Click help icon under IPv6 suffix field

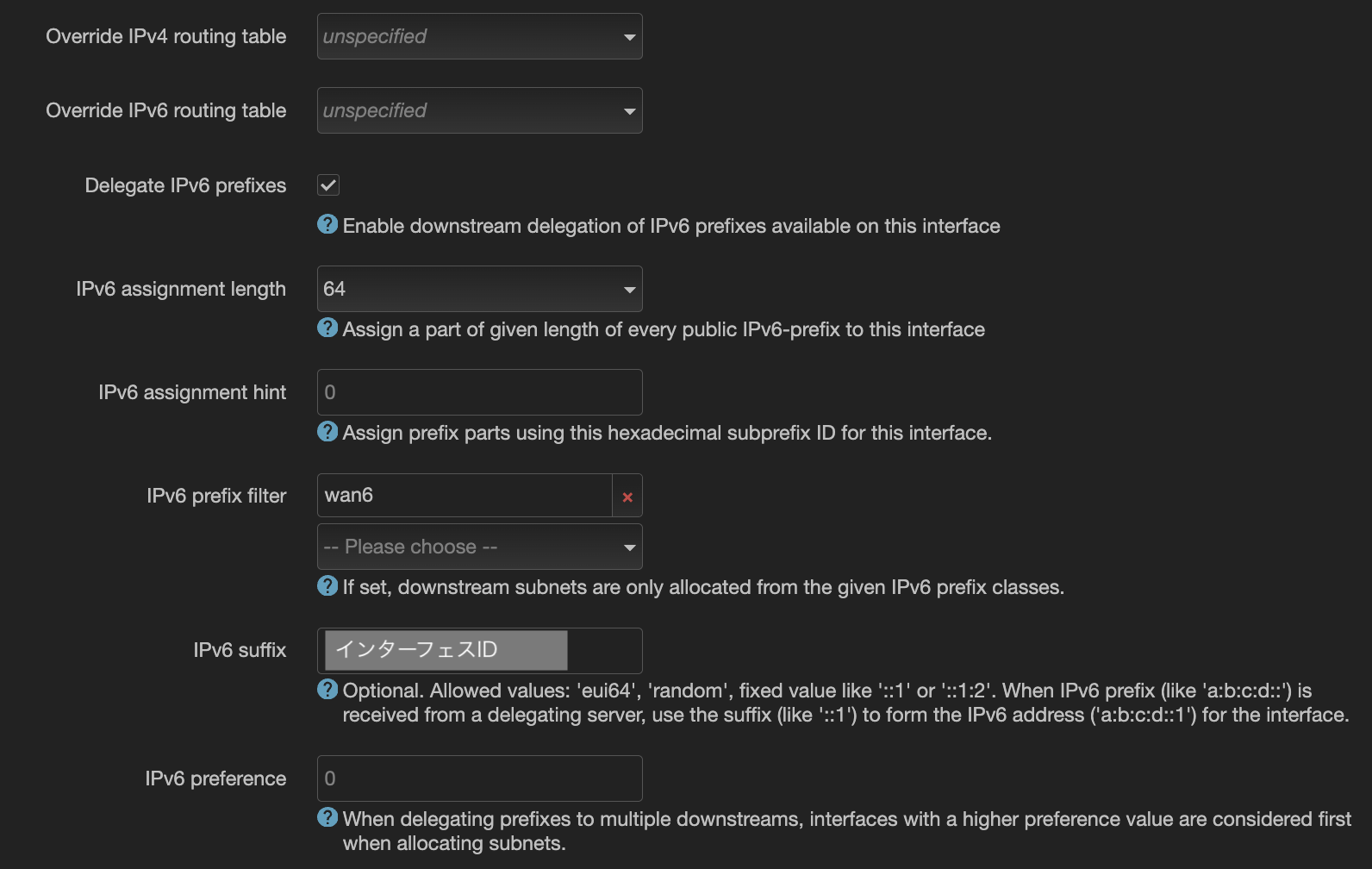pyautogui.click(x=327, y=690)
